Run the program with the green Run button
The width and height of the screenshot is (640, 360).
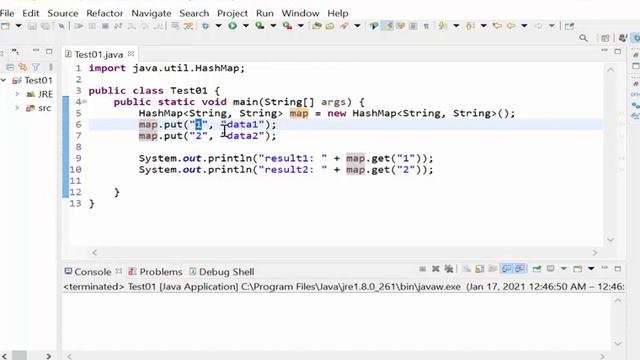point(233,26)
